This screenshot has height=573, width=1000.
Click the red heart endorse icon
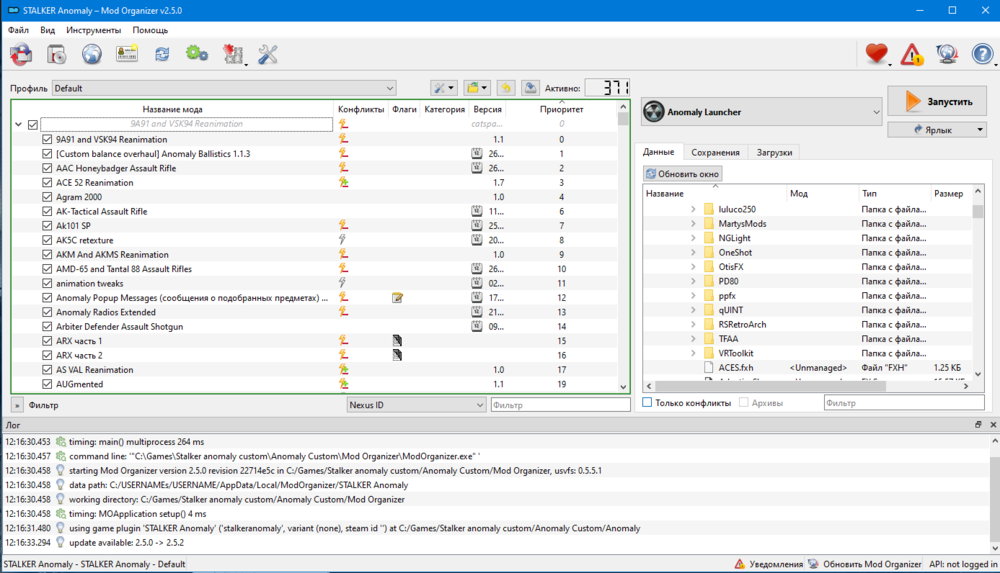pos(876,55)
